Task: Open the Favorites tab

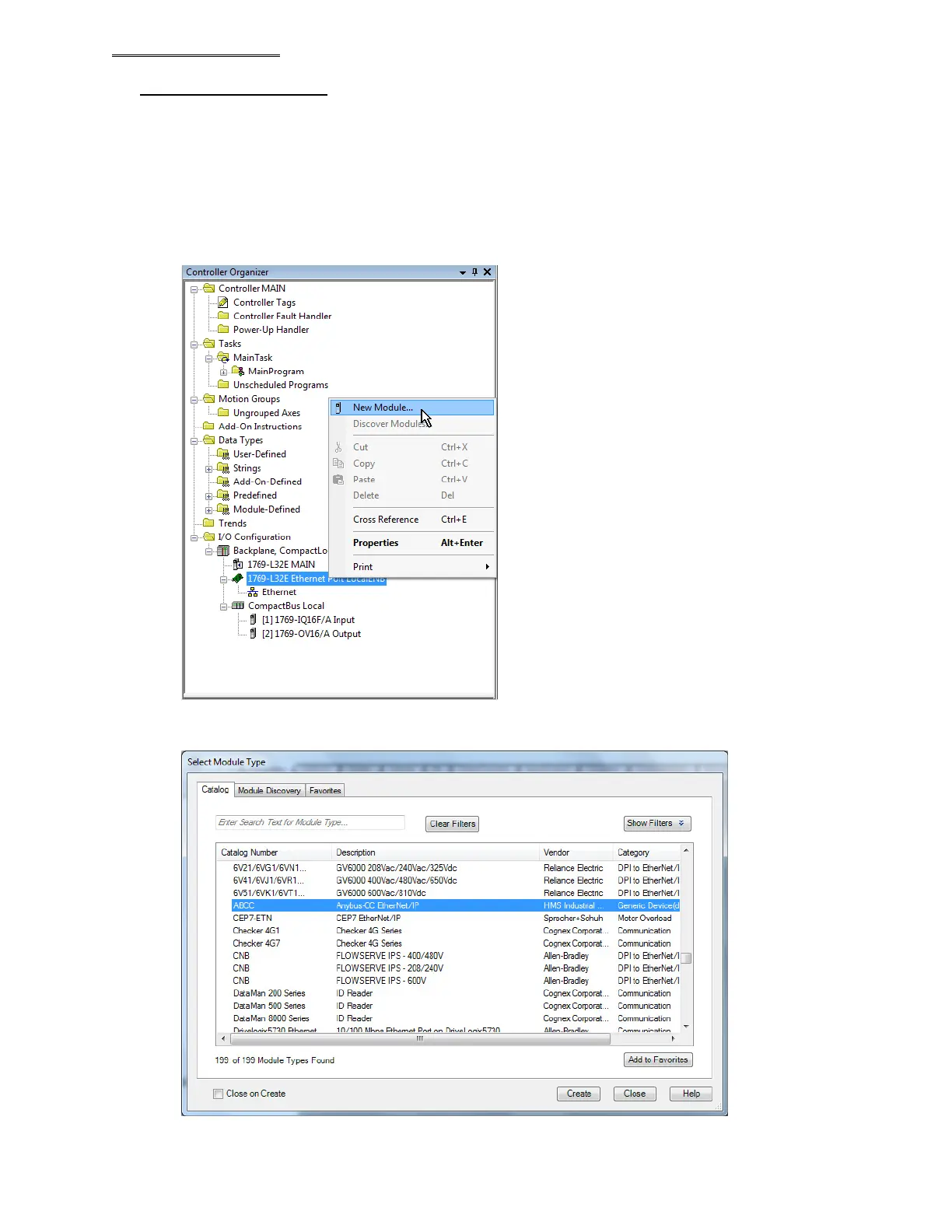Action: point(325,791)
